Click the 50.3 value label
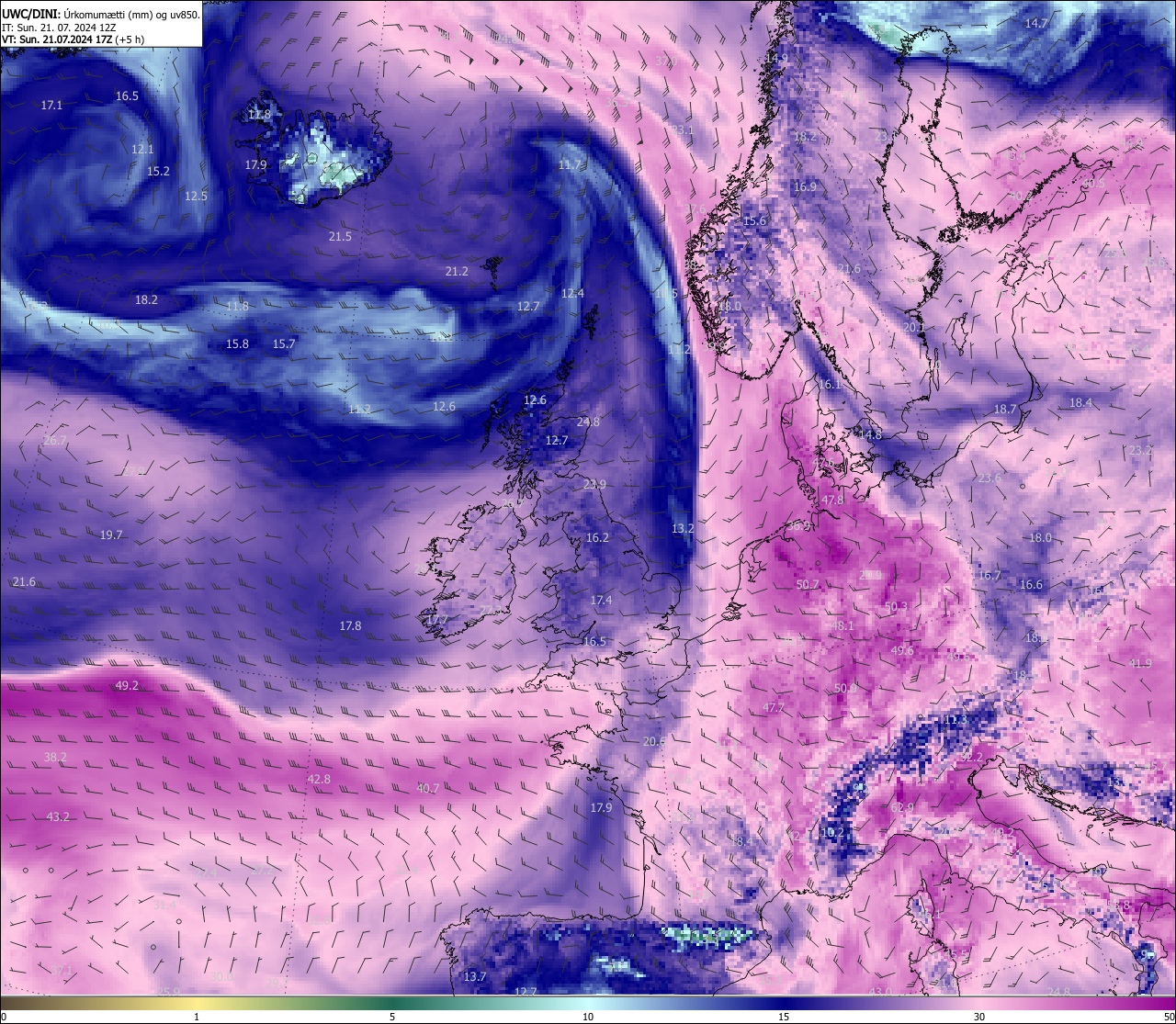 coord(896,606)
